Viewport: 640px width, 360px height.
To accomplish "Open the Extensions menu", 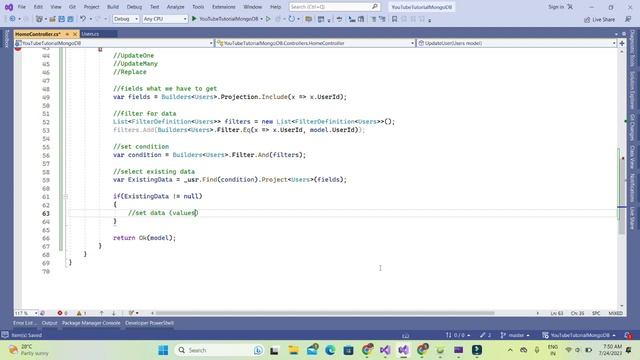I will (224, 7).
